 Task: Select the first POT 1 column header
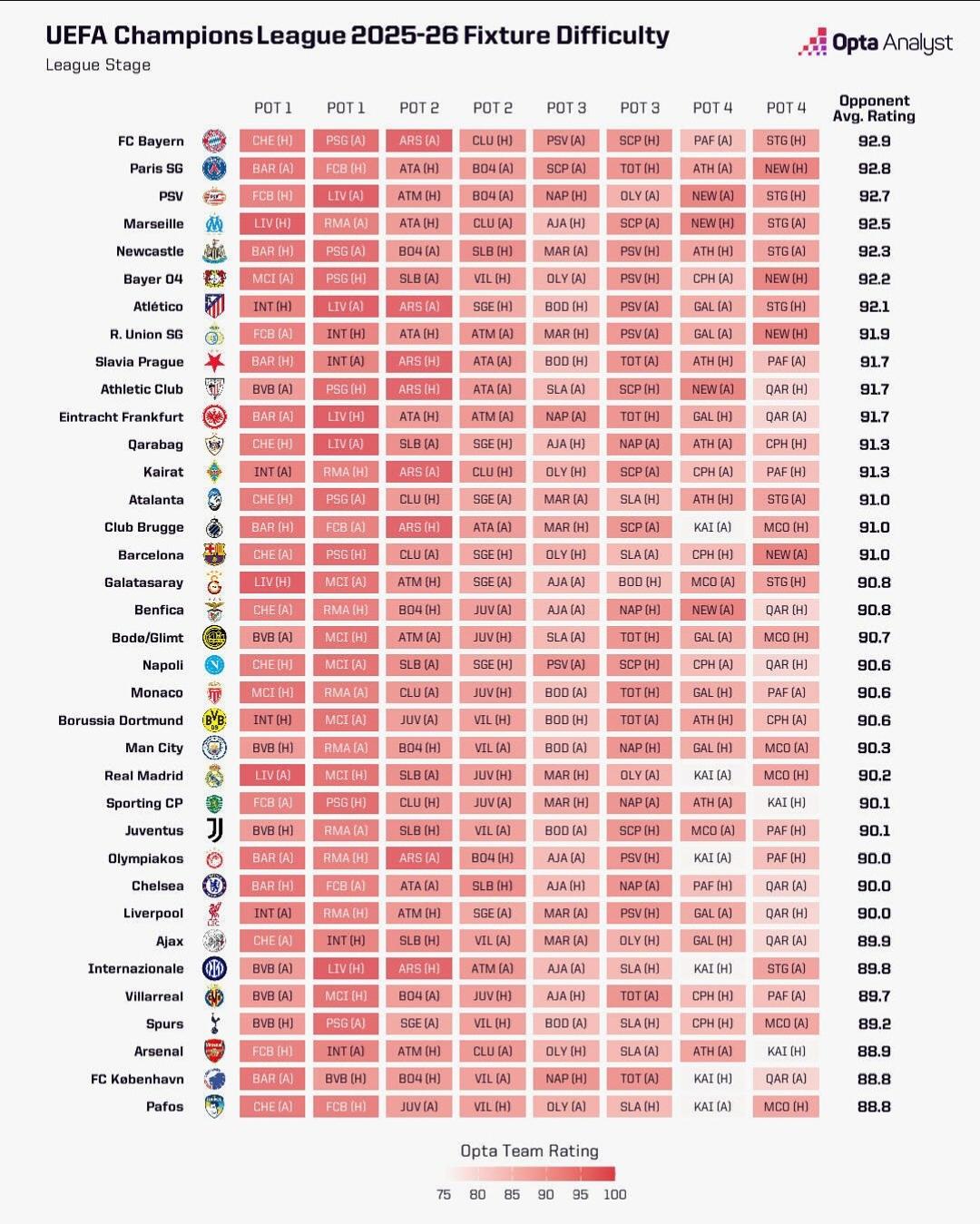[272, 108]
